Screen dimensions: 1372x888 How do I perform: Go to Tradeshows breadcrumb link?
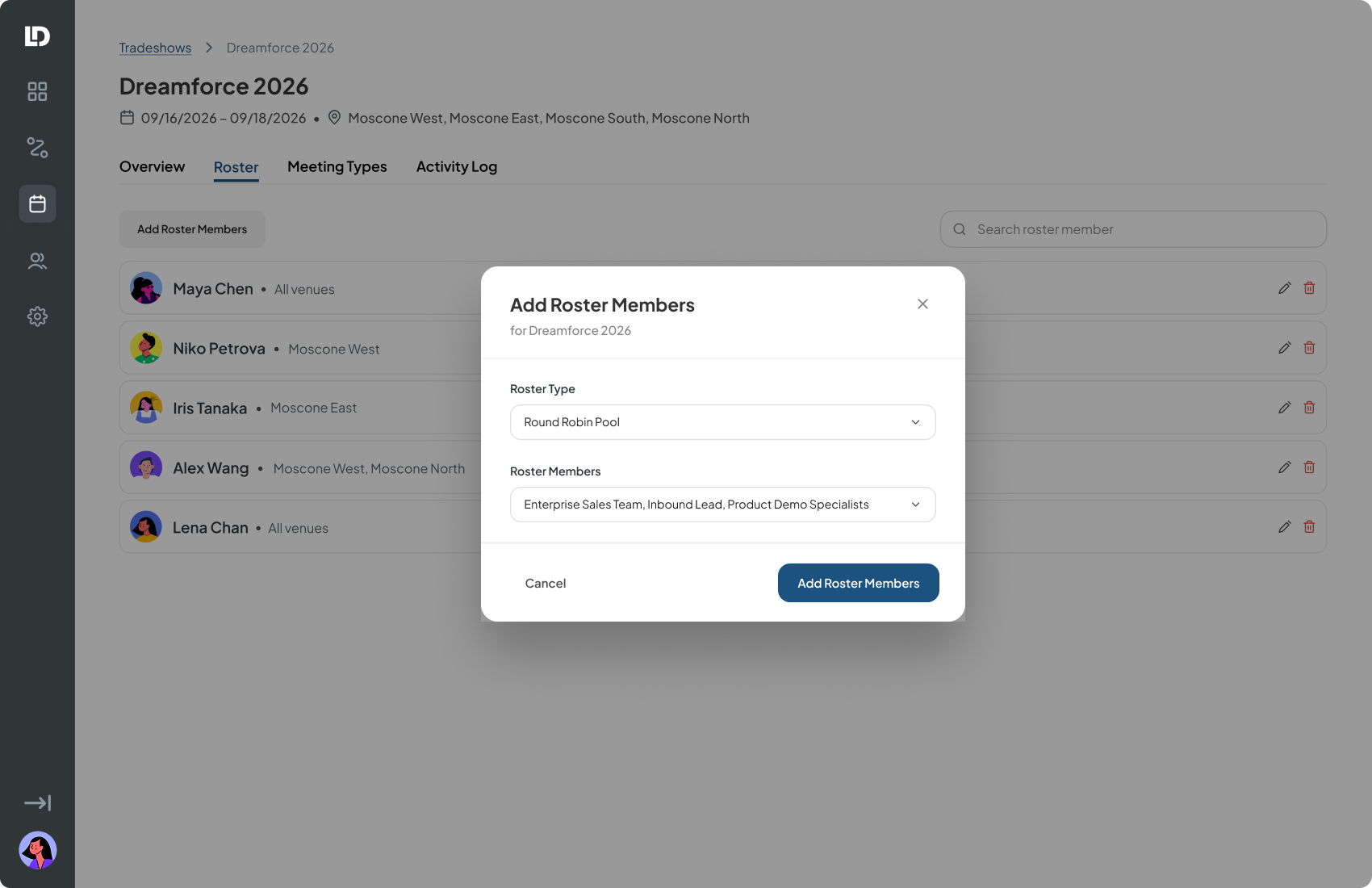(x=155, y=48)
